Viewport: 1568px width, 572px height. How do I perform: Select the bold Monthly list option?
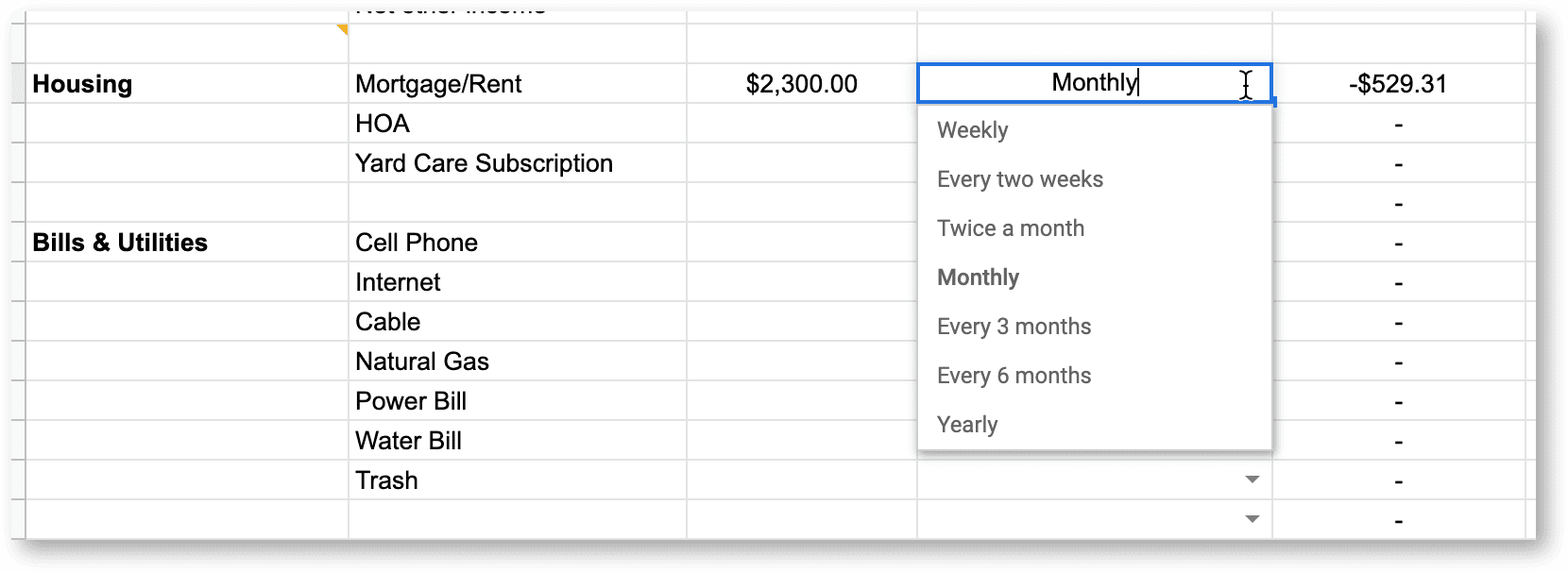click(x=1094, y=278)
